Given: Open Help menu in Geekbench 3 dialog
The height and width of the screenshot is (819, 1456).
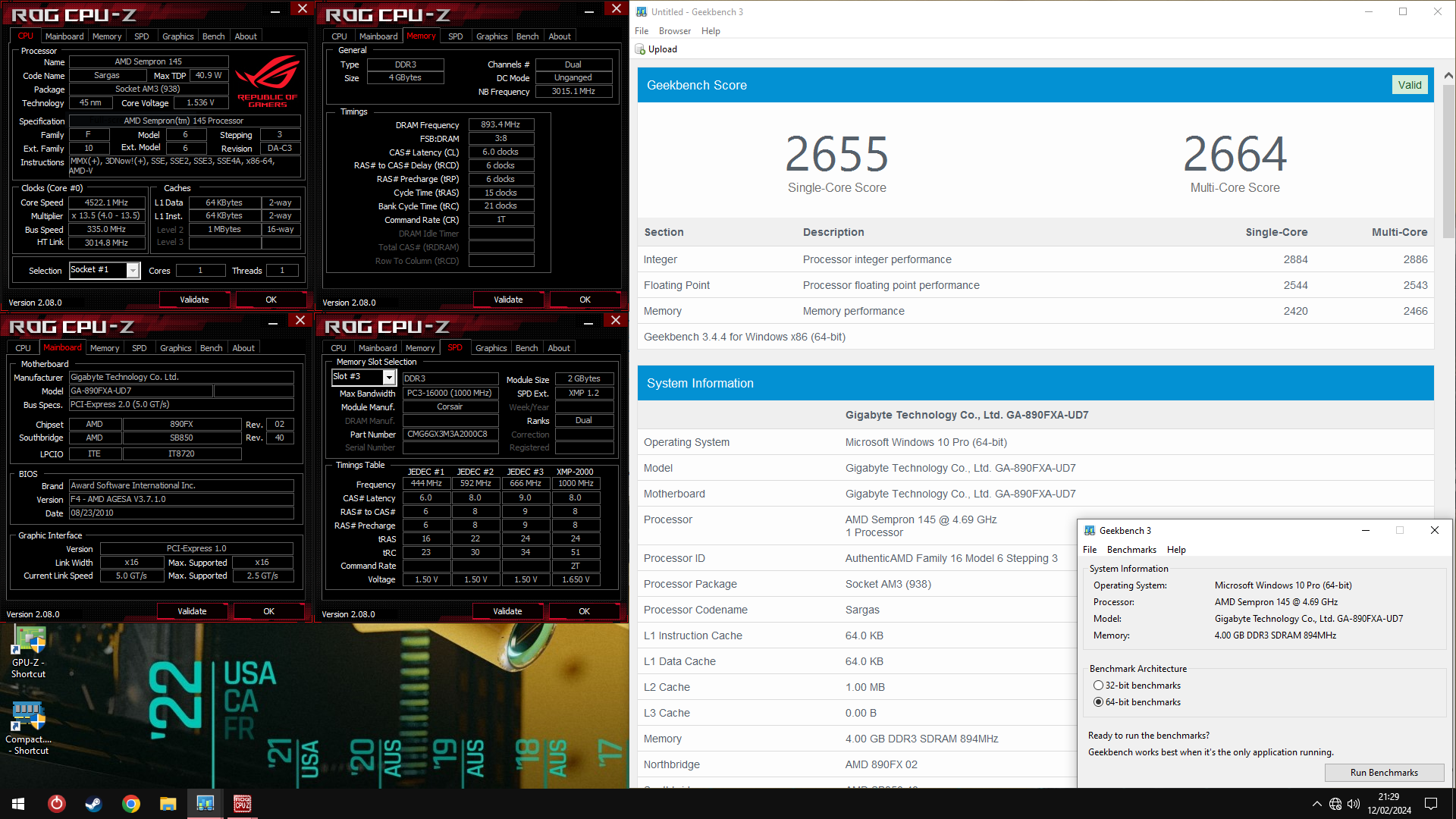Looking at the screenshot, I should click(x=1176, y=550).
